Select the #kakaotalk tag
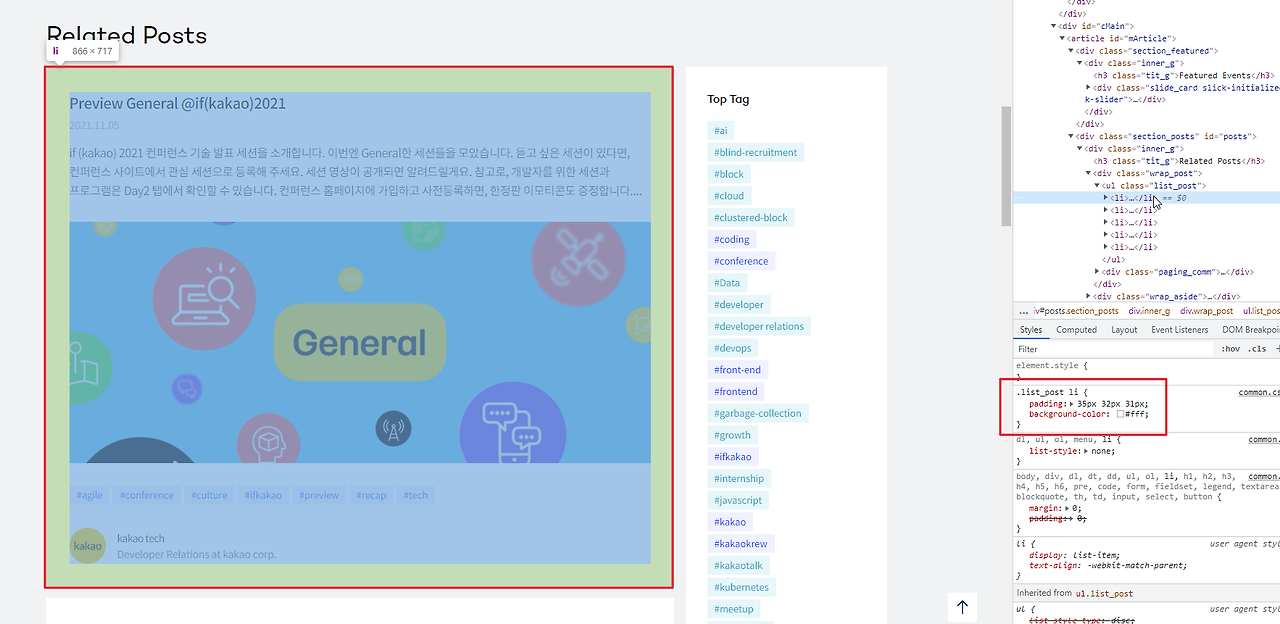 point(738,566)
